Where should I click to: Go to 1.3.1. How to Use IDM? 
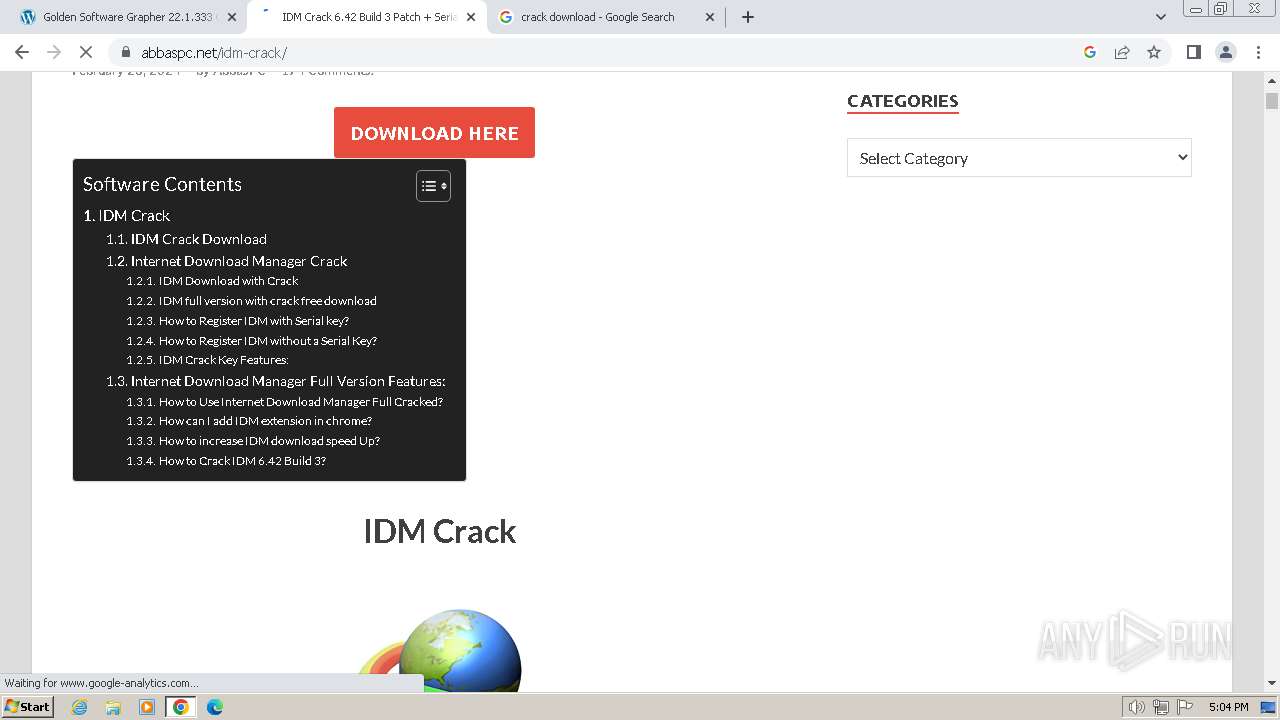point(284,402)
